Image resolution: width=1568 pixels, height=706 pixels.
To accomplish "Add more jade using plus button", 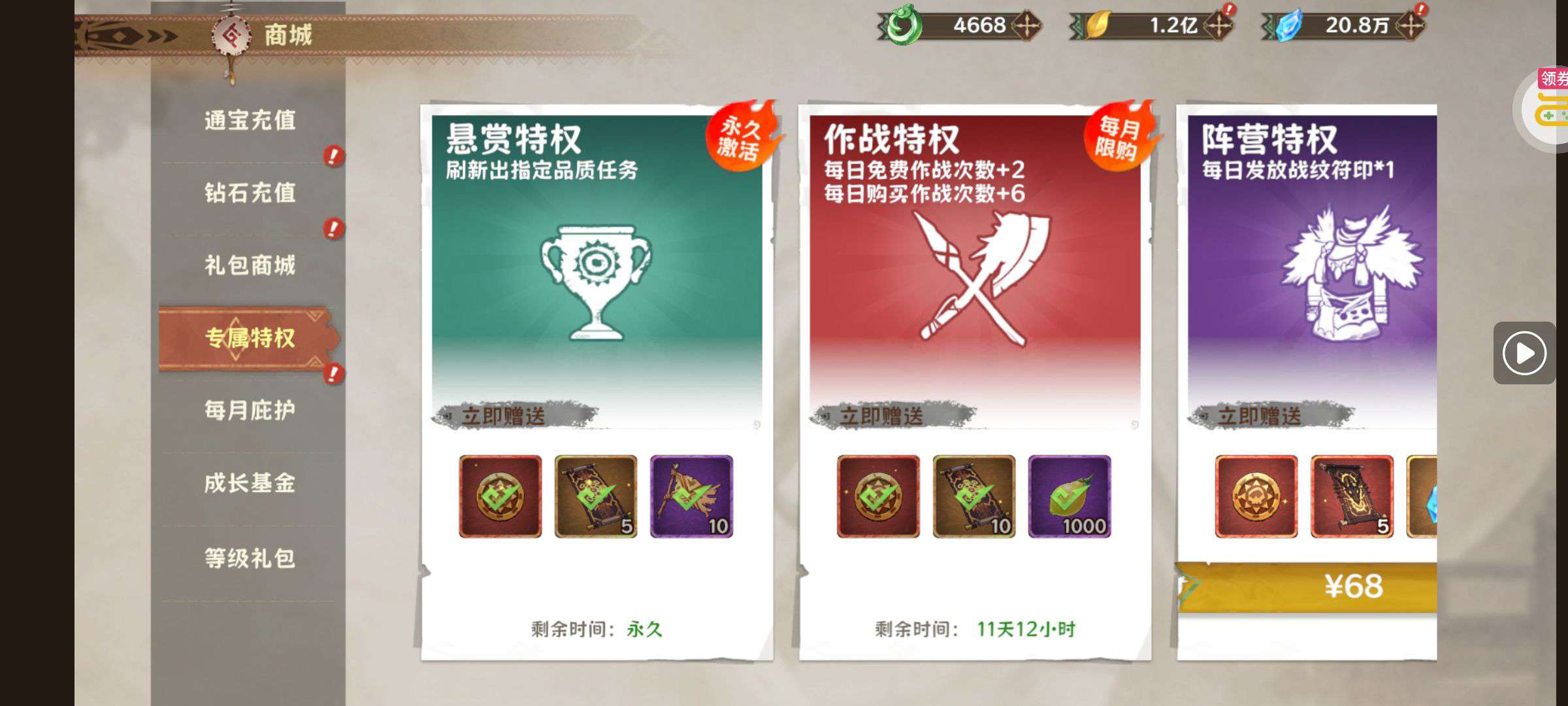I will pyautogui.click(x=1026, y=25).
